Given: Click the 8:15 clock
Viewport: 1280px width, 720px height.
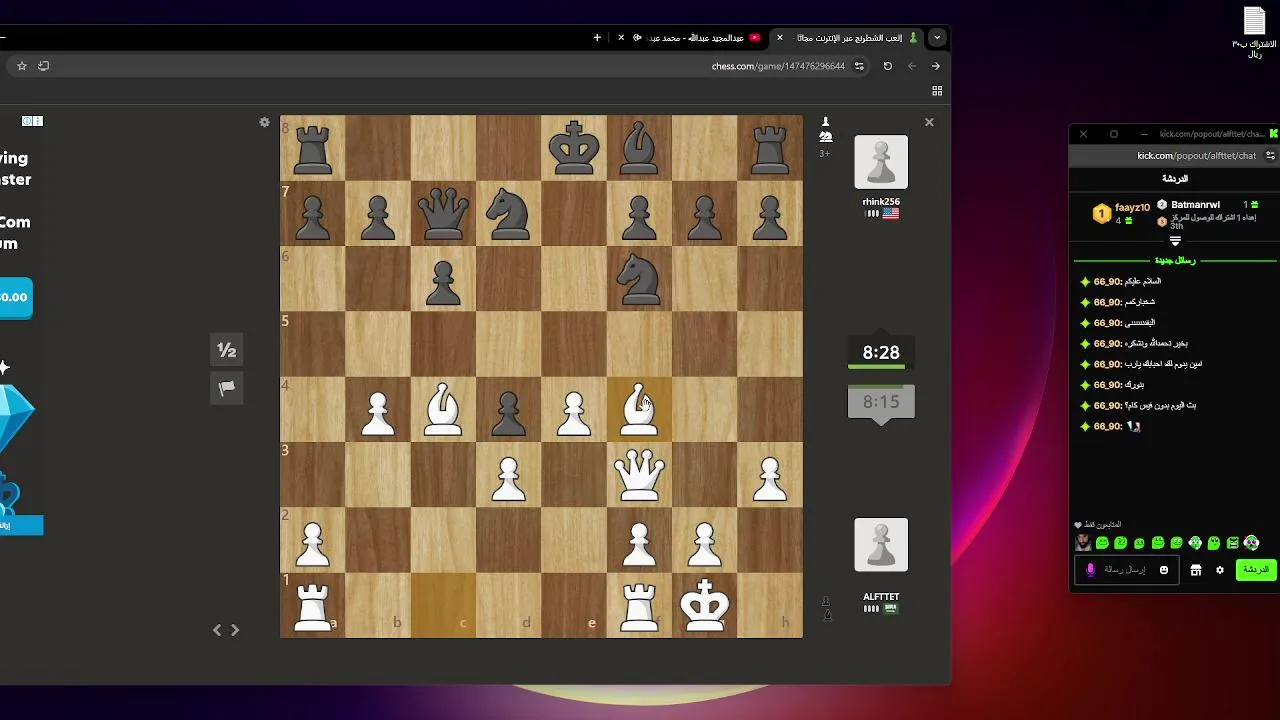Looking at the screenshot, I should pos(881,402).
